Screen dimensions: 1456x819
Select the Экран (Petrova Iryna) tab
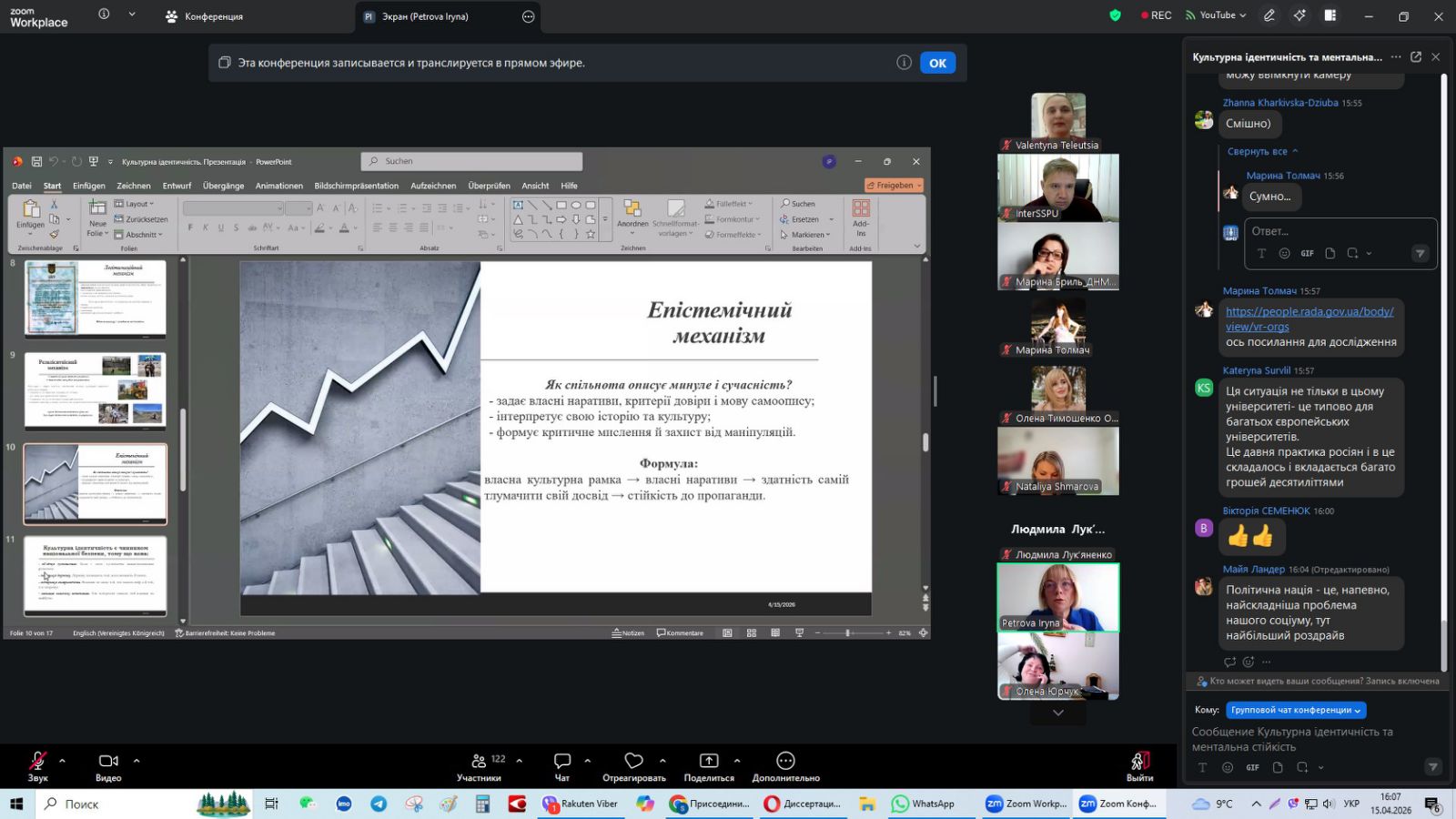click(x=426, y=16)
